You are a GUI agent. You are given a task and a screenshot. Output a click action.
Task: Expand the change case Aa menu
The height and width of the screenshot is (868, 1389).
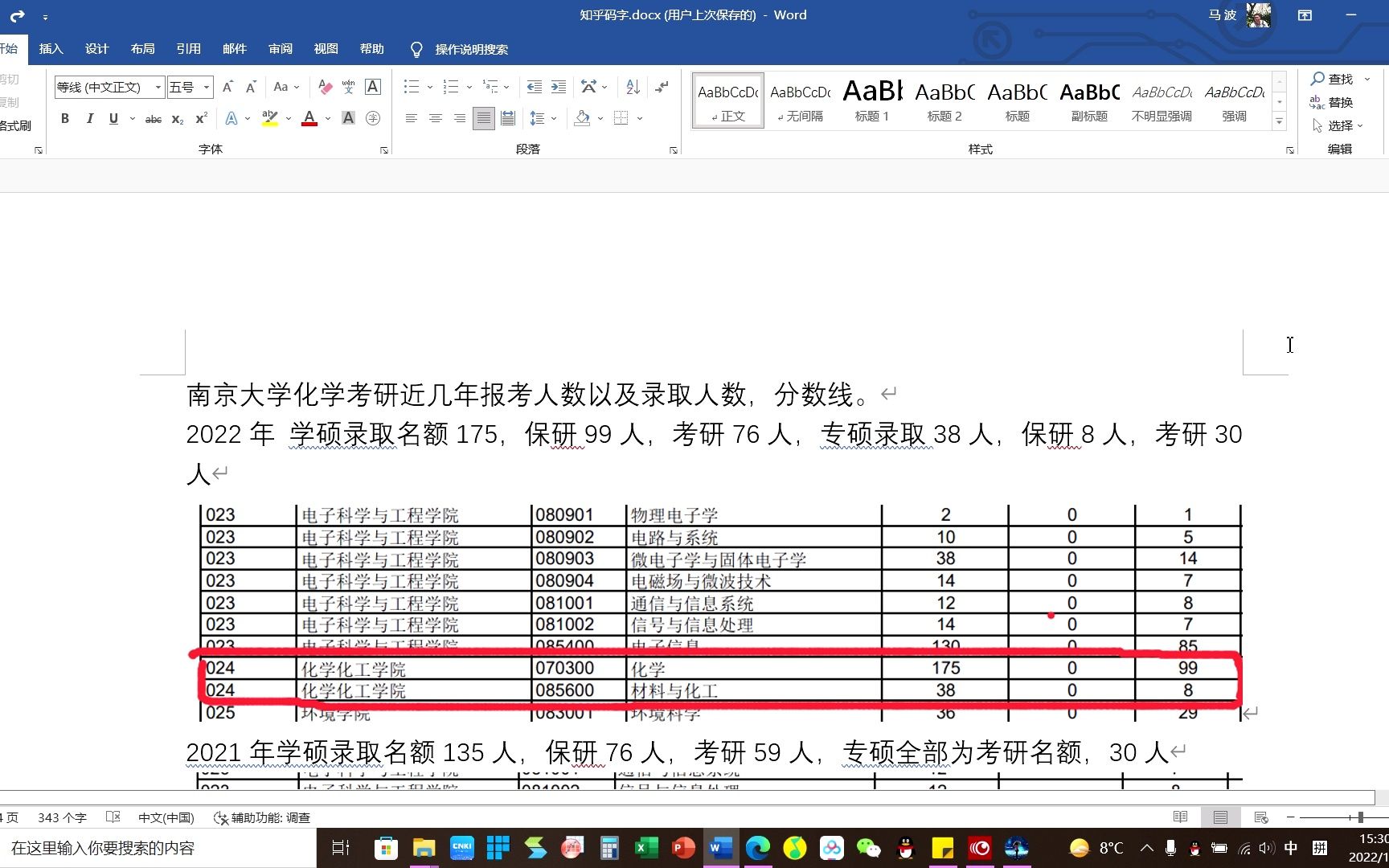click(x=286, y=87)
